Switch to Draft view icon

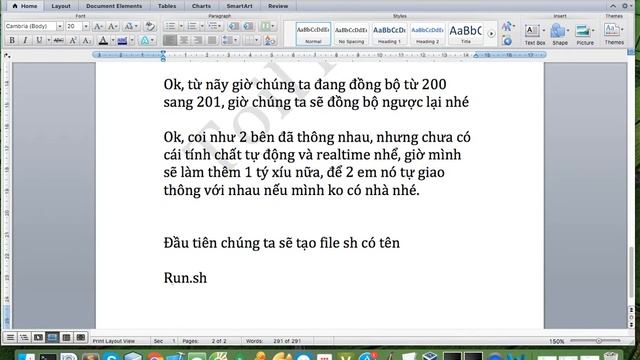[x=10, y=337]
